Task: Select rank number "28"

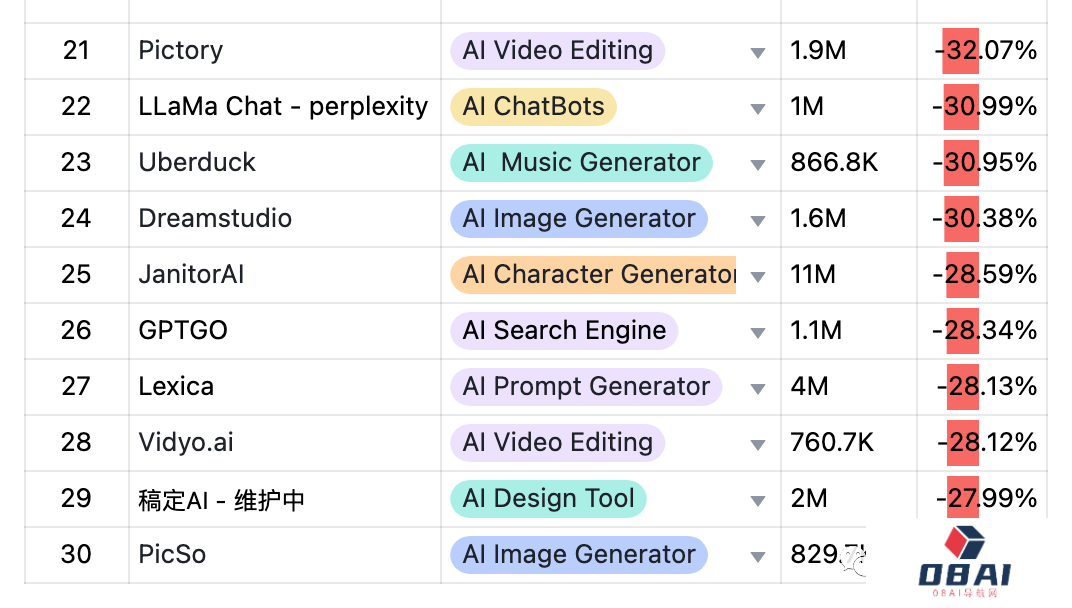Action: [76, 443]
